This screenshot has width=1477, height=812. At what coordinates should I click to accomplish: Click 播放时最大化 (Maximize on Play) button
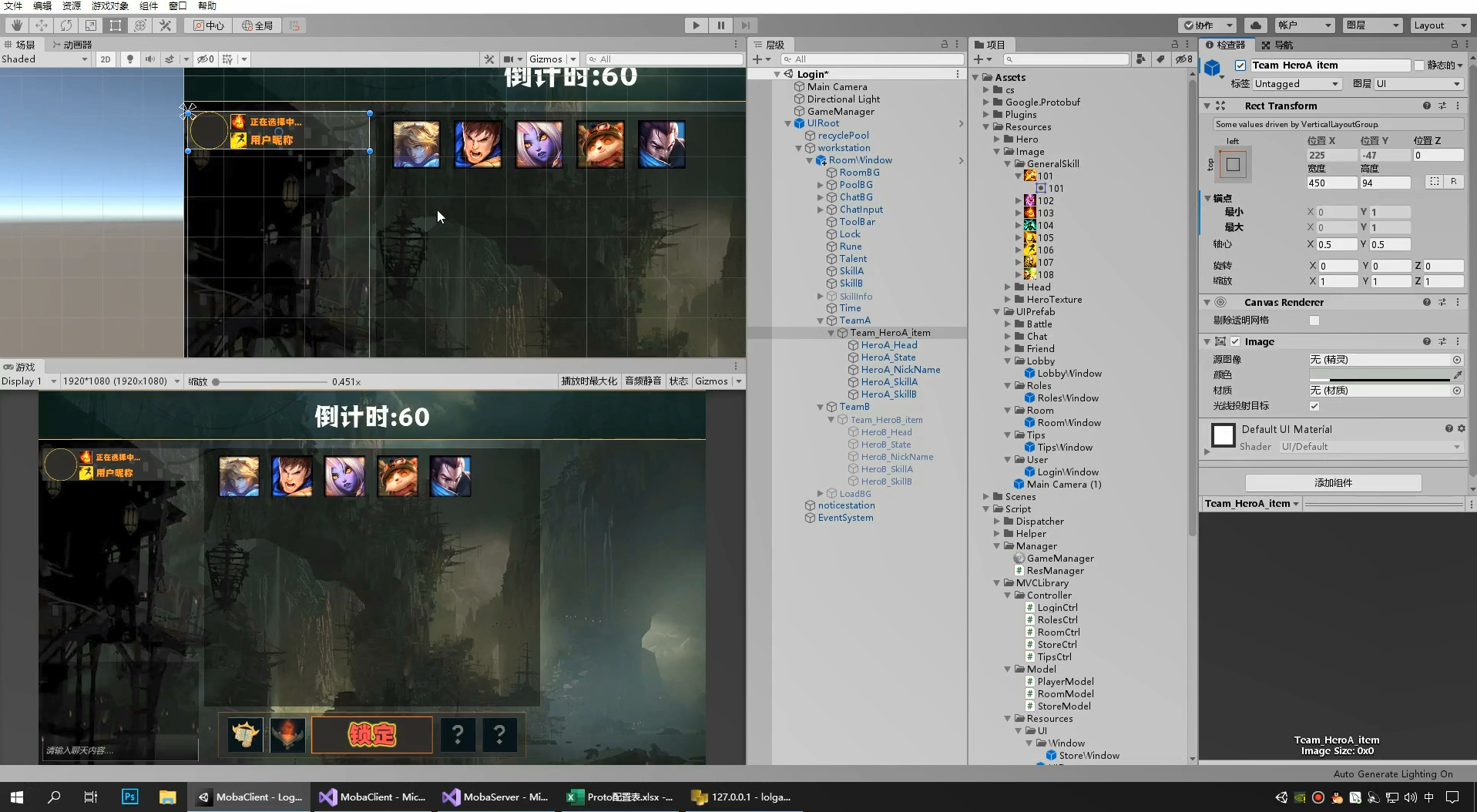click(589, 381)
